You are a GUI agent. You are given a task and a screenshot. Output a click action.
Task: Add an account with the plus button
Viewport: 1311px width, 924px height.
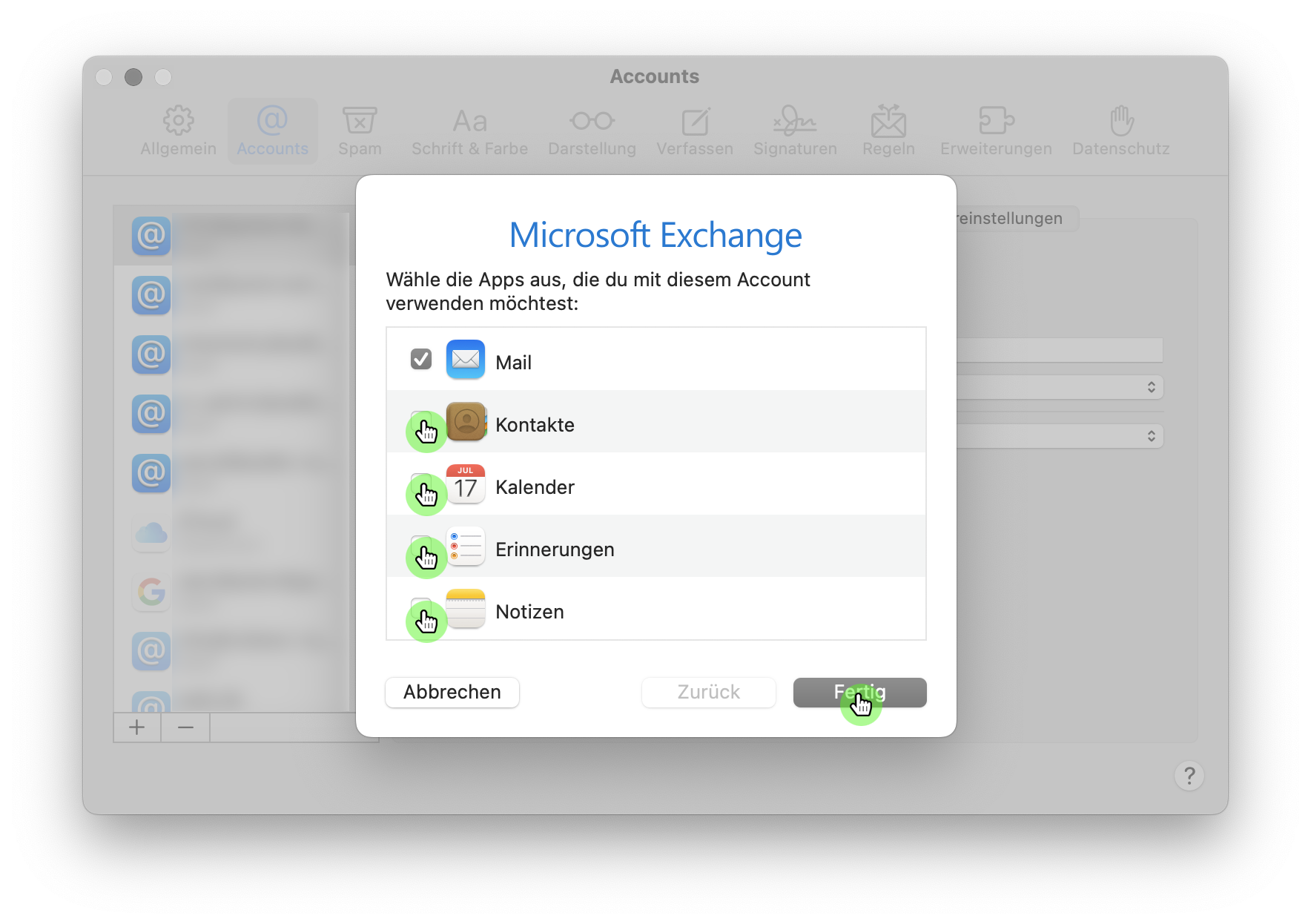pos(136,727)
